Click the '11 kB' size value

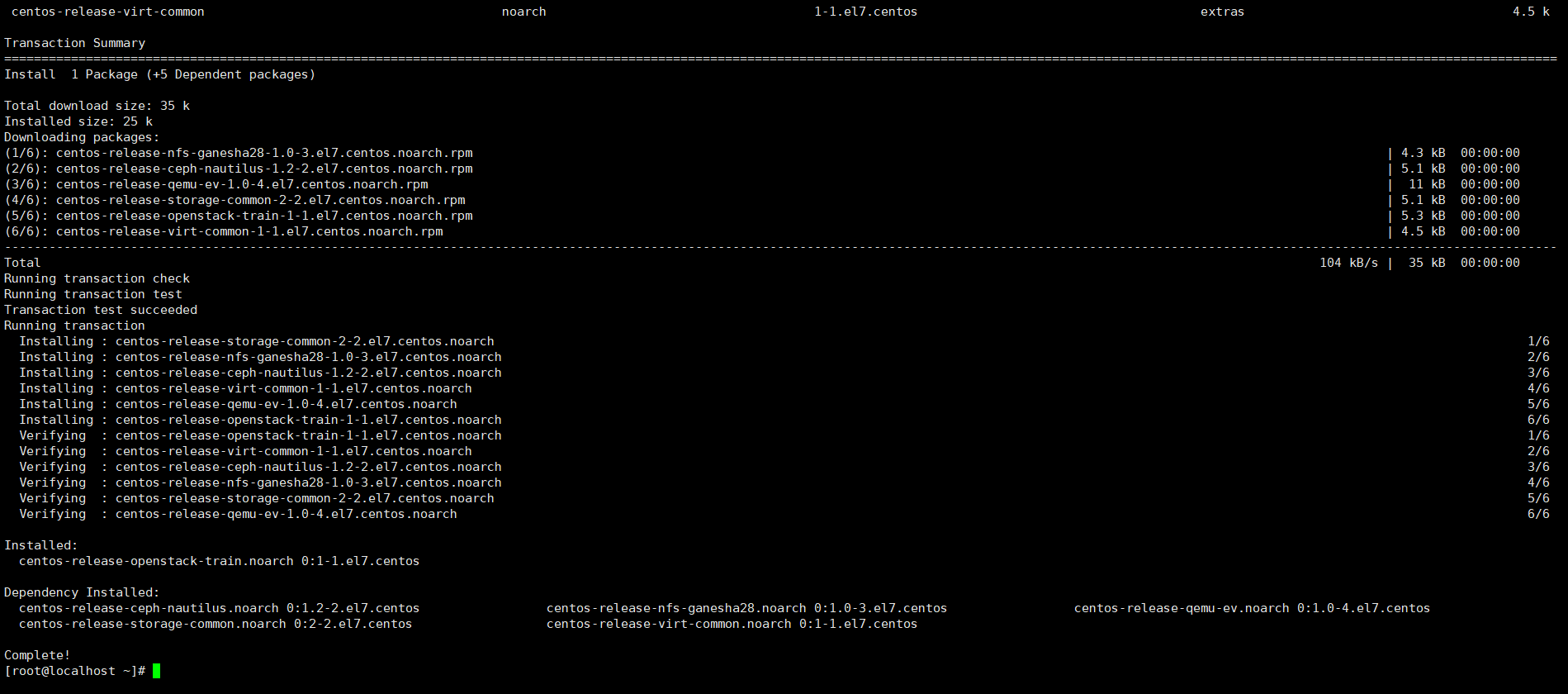pyautogui.click(x=1427, y=184)
